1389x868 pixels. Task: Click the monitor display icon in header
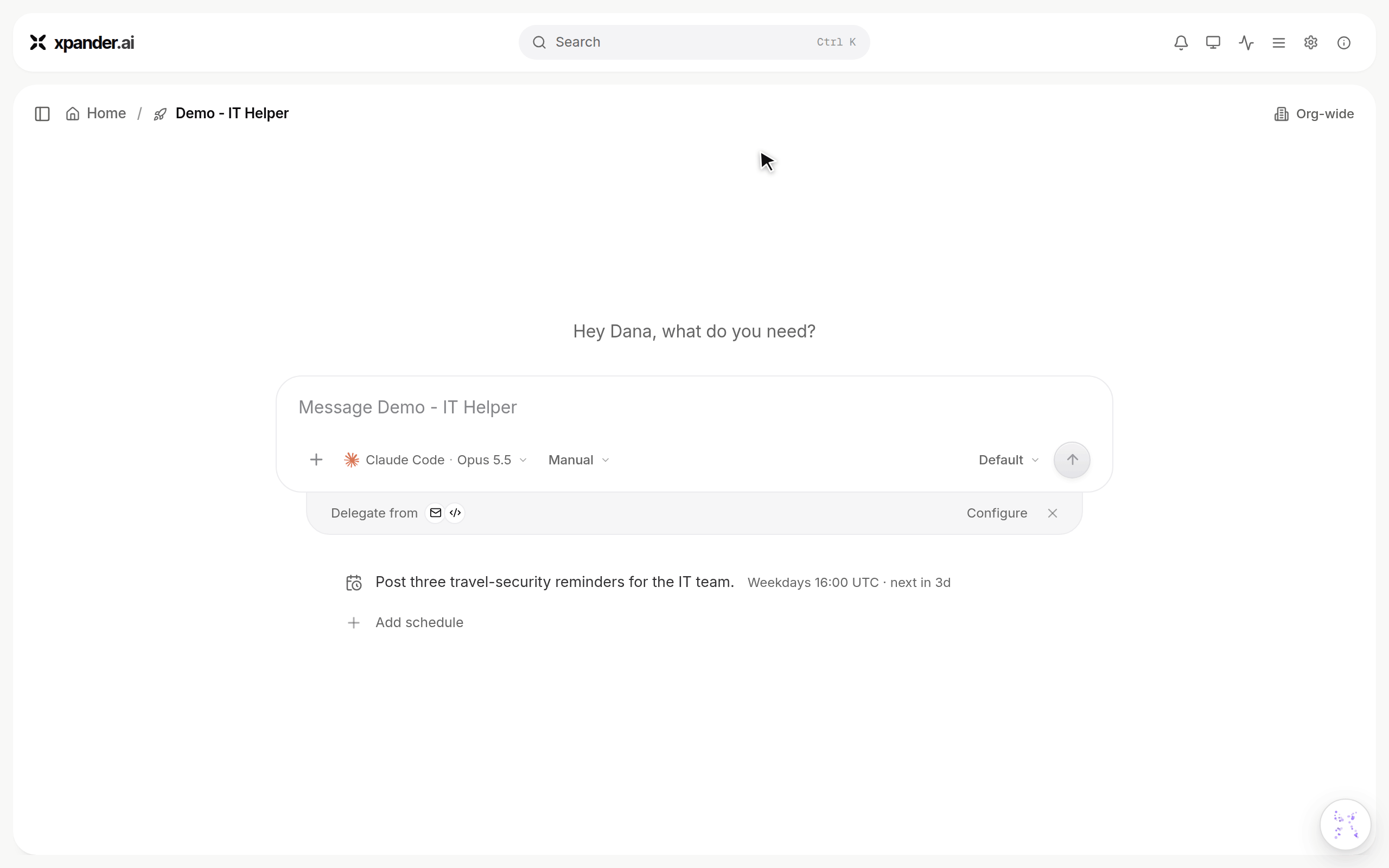click(1213, 42)
